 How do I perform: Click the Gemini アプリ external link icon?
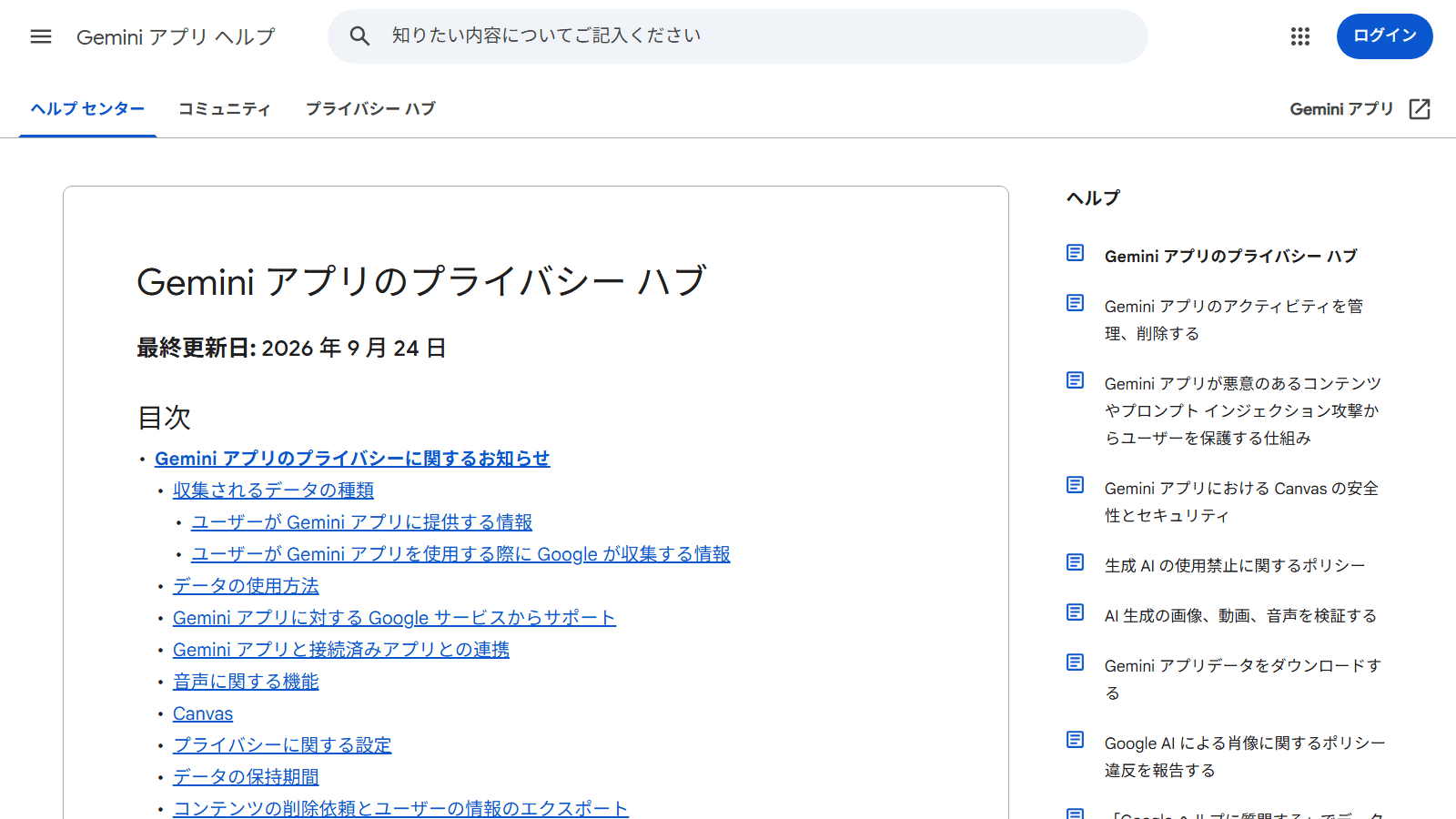coord(1420,109)
